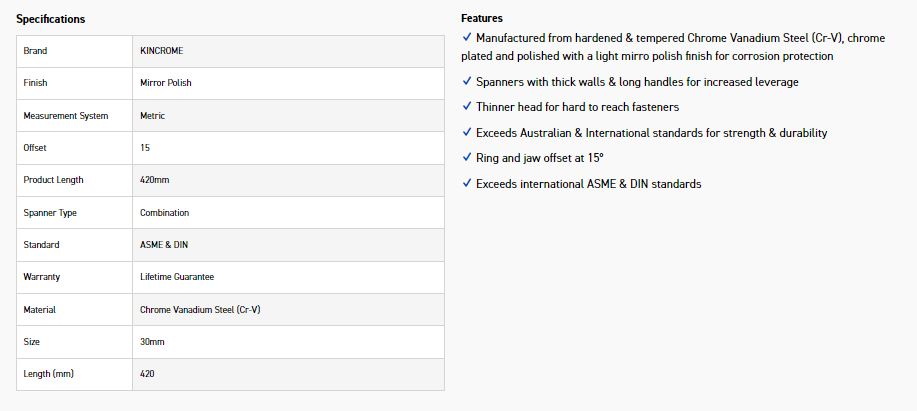The image size is (917, 411).
Task: Click the Warranty row label
Action: pos(41,277)
